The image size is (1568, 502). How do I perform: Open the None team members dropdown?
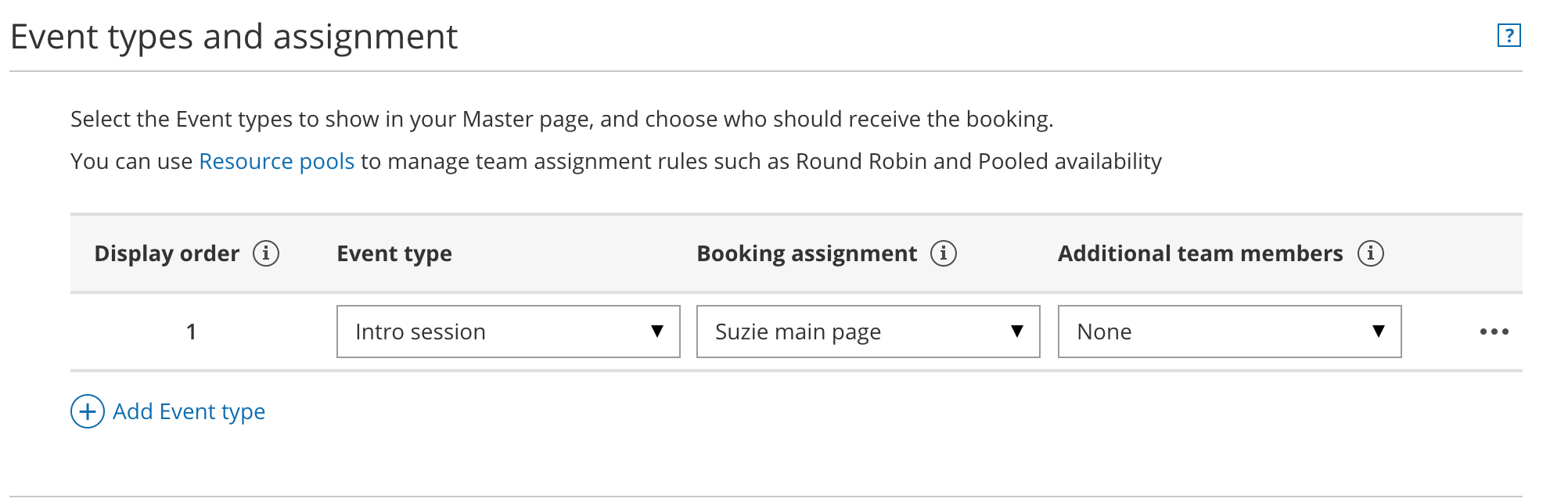click(1213, 332)
